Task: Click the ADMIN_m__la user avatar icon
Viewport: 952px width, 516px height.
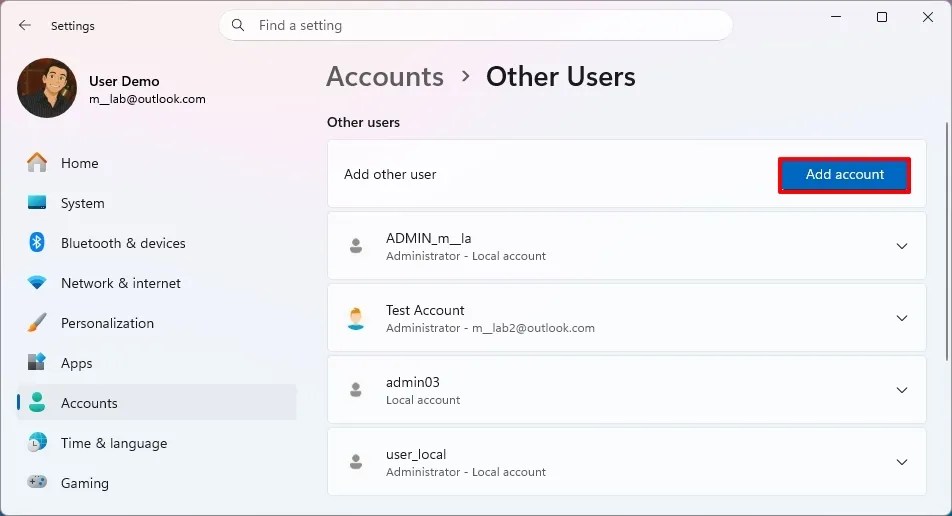Action: (356, 246)
